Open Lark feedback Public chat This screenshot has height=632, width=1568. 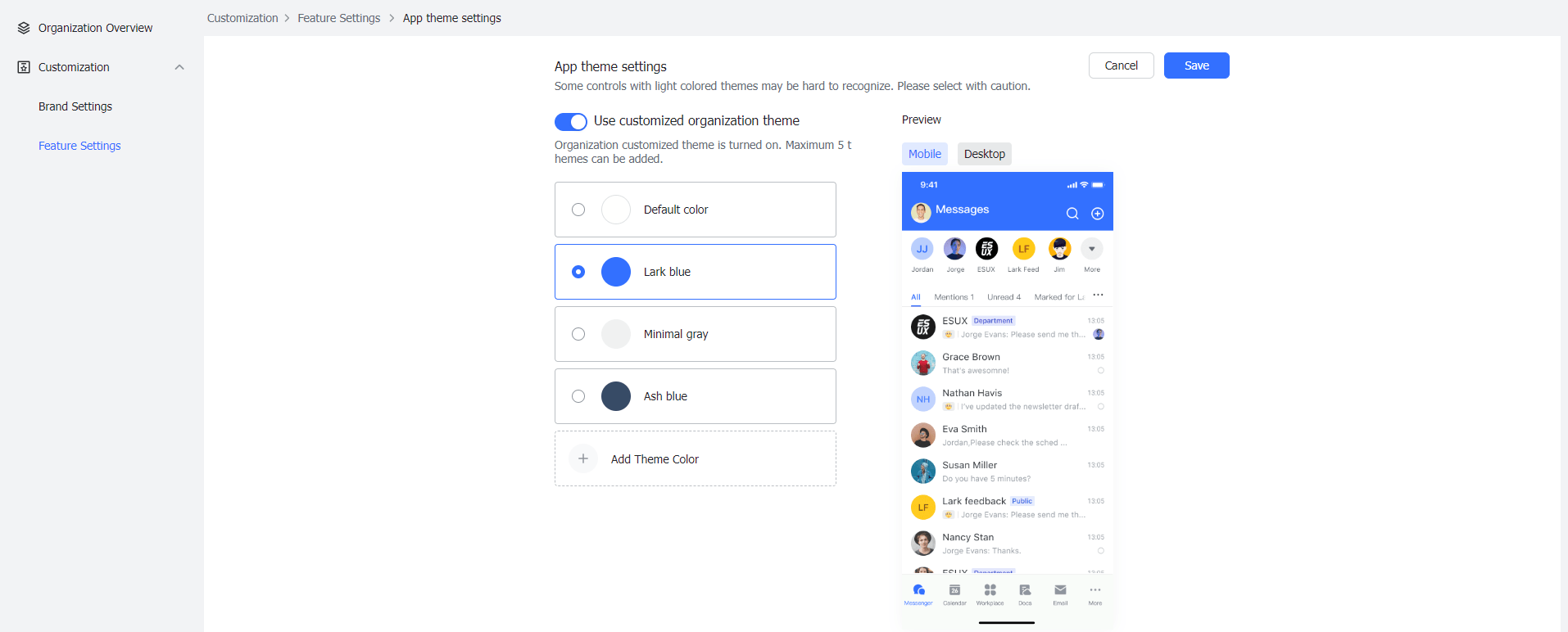point(1008,507)
